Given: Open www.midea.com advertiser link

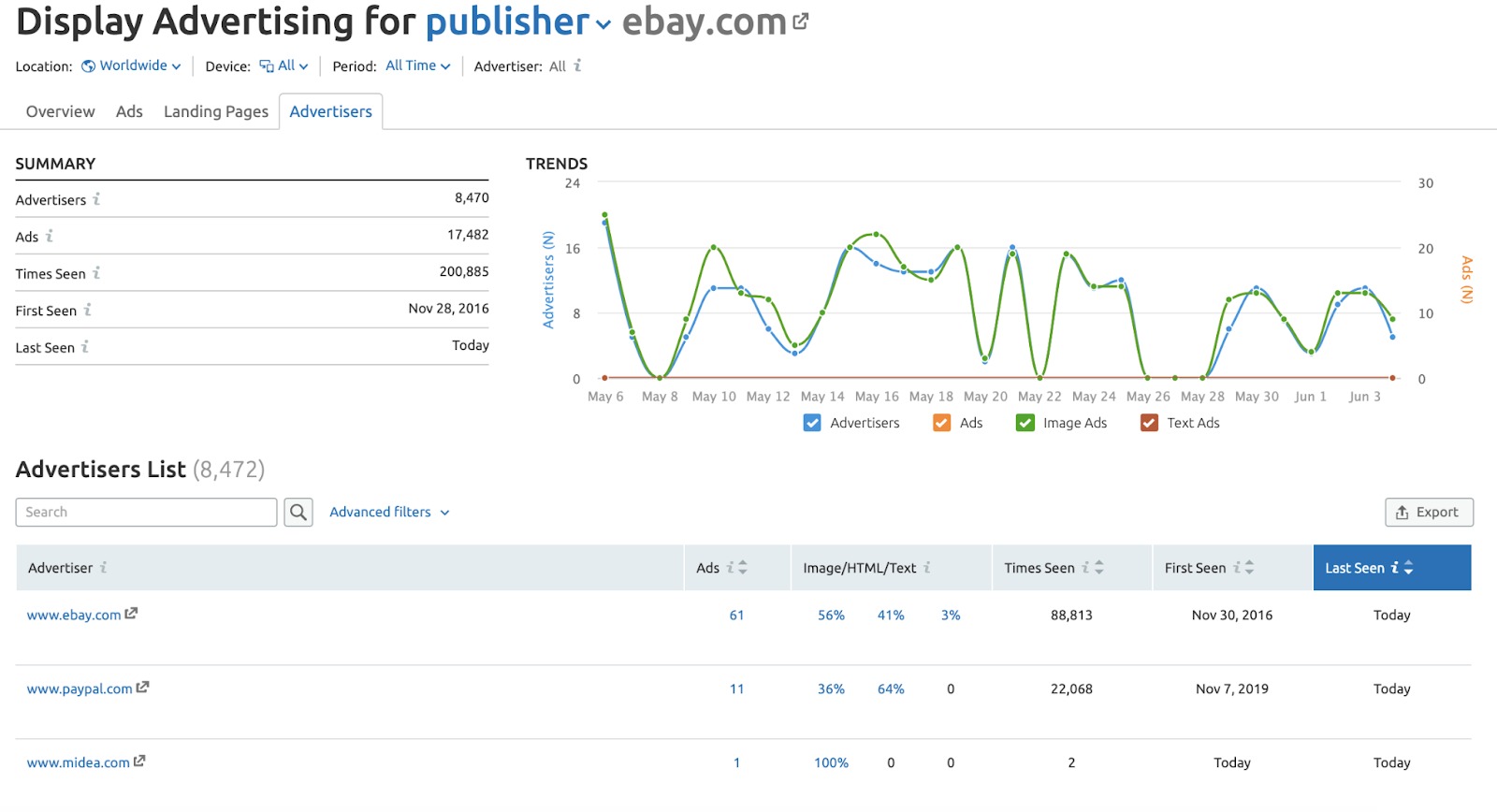Looking at the screenshot, I should tap(79, 762).
